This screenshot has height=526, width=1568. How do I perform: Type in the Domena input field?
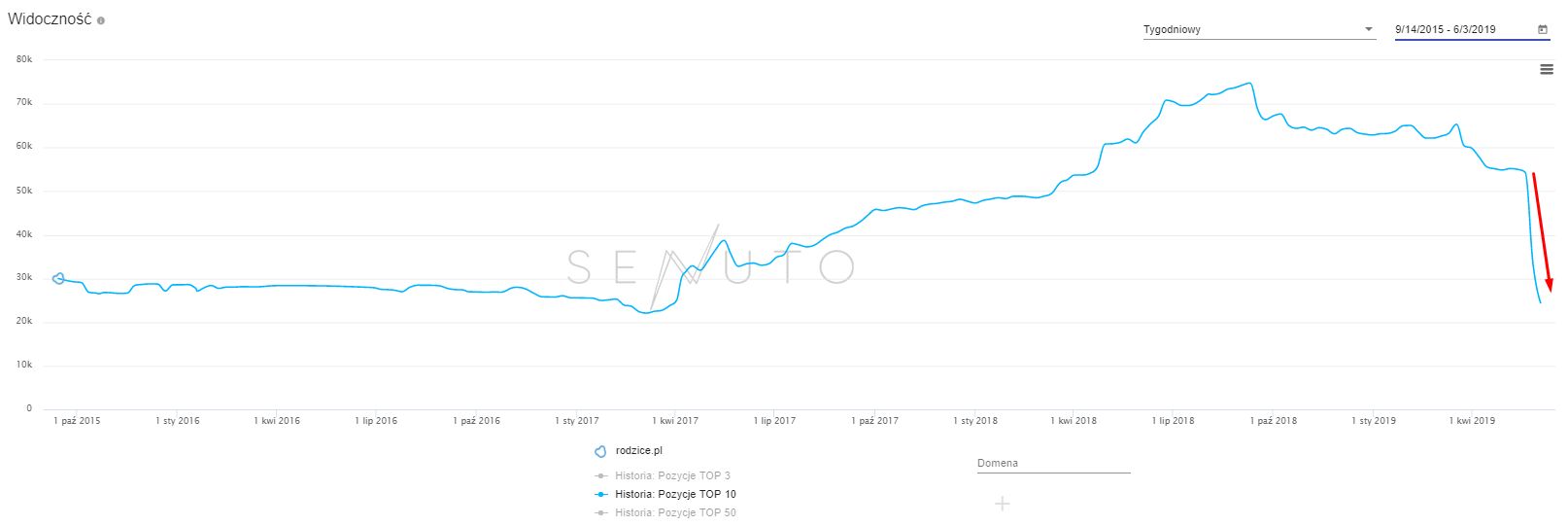pyautogui.click(x=1053, y=464)
